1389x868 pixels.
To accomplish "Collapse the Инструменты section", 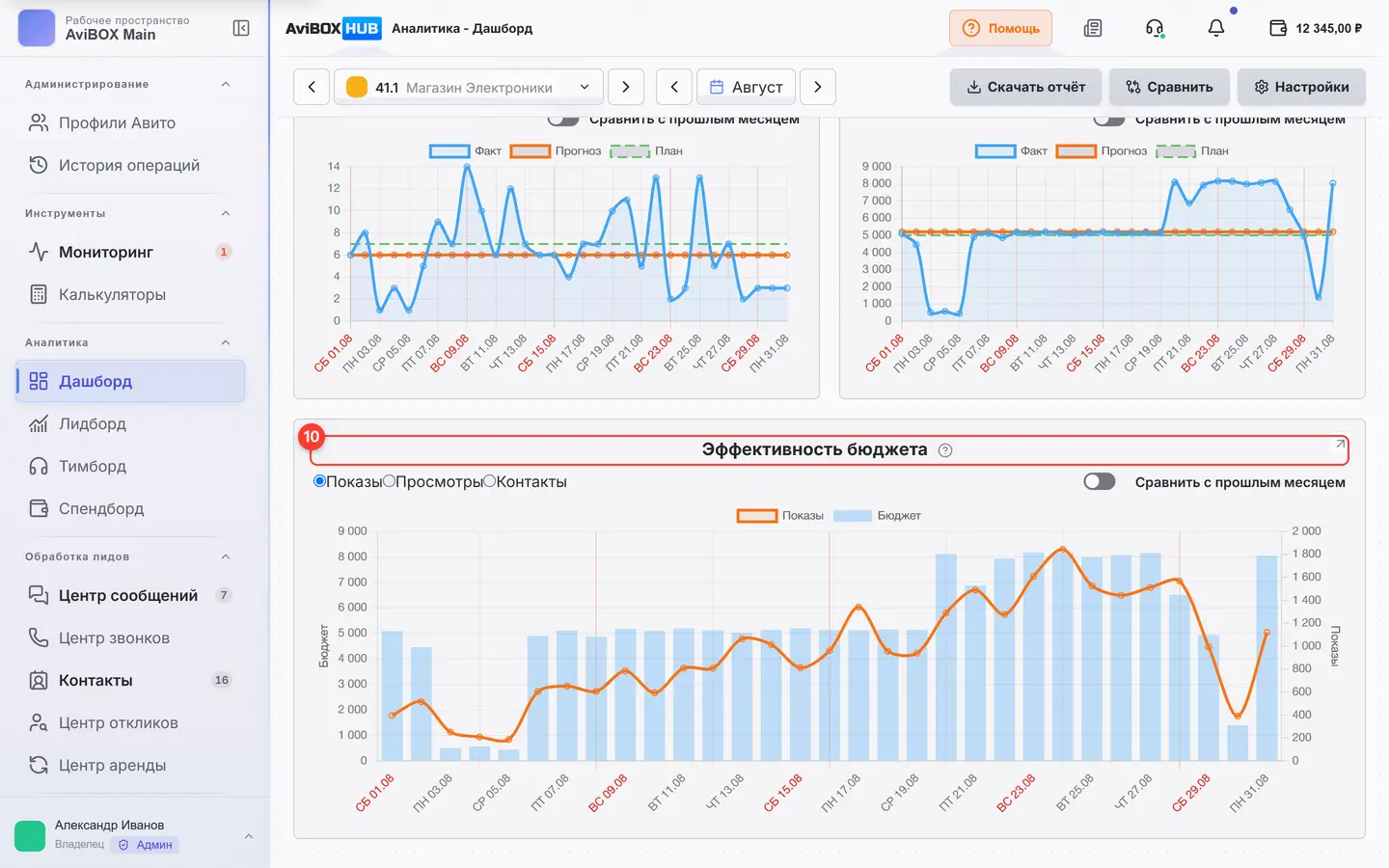I will (x=226, y=213).
